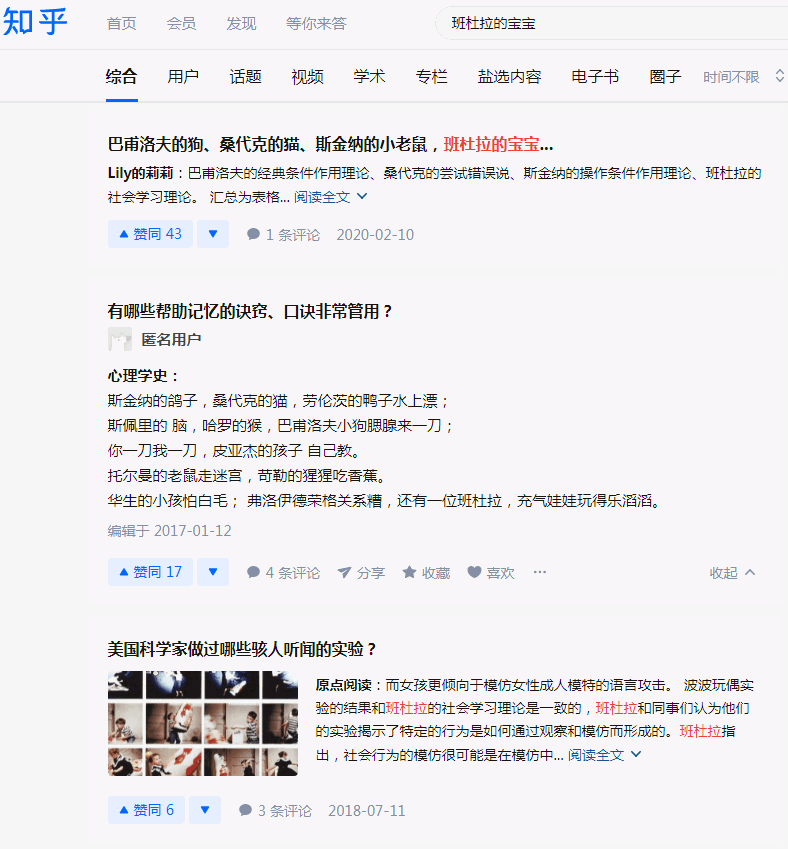Open 等你来答 section

click(316, 23)
